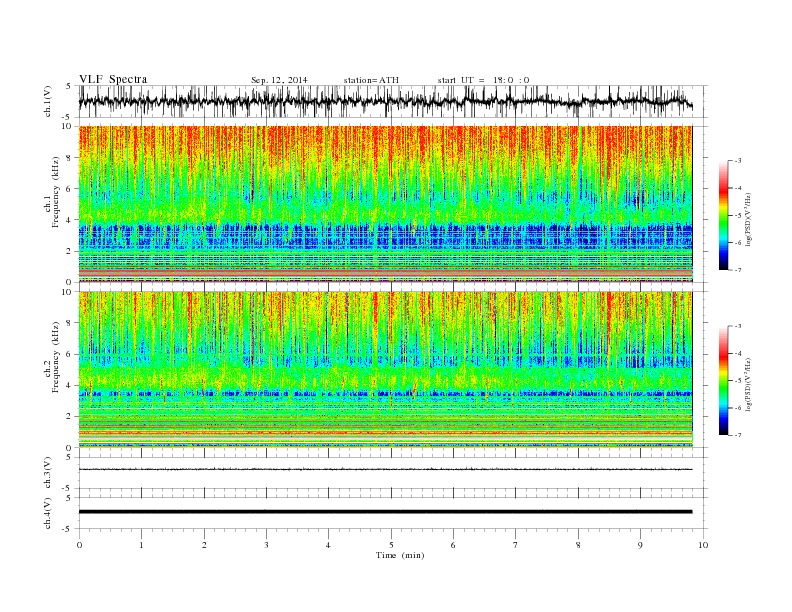The image size is (792, 612).
Task: Click the "2" kHz tick on ch.2 frequency axis
Action: 70,417
